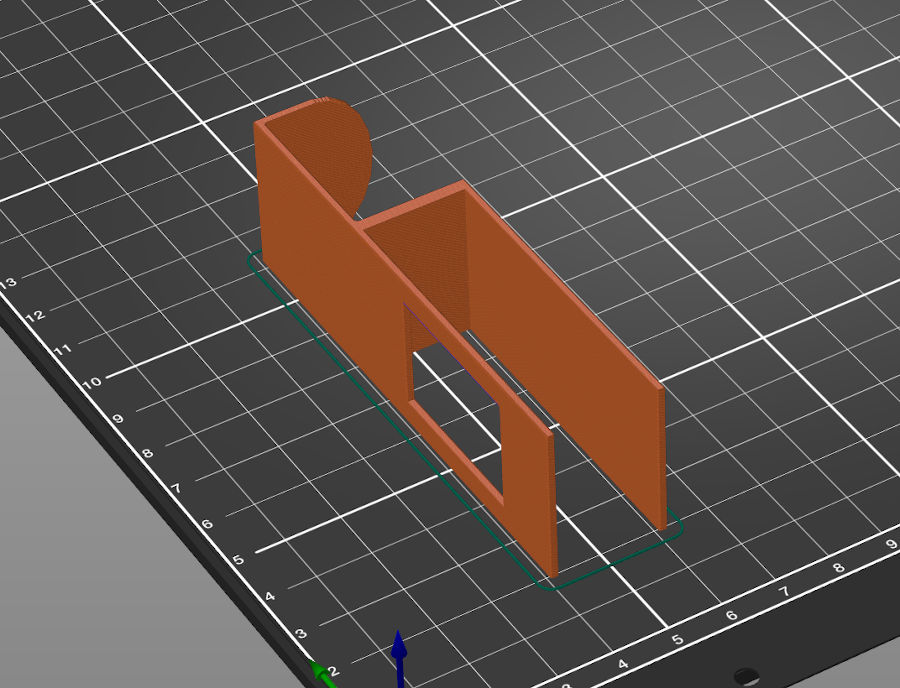
Task: Click the grid label 9 on right edge
Action: [x=891, y=544]
